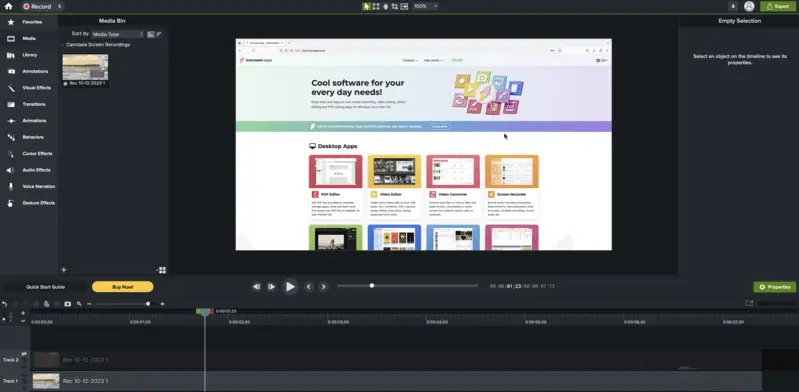
Task: Click the plus icon to import media
Action: click(64, 270)
